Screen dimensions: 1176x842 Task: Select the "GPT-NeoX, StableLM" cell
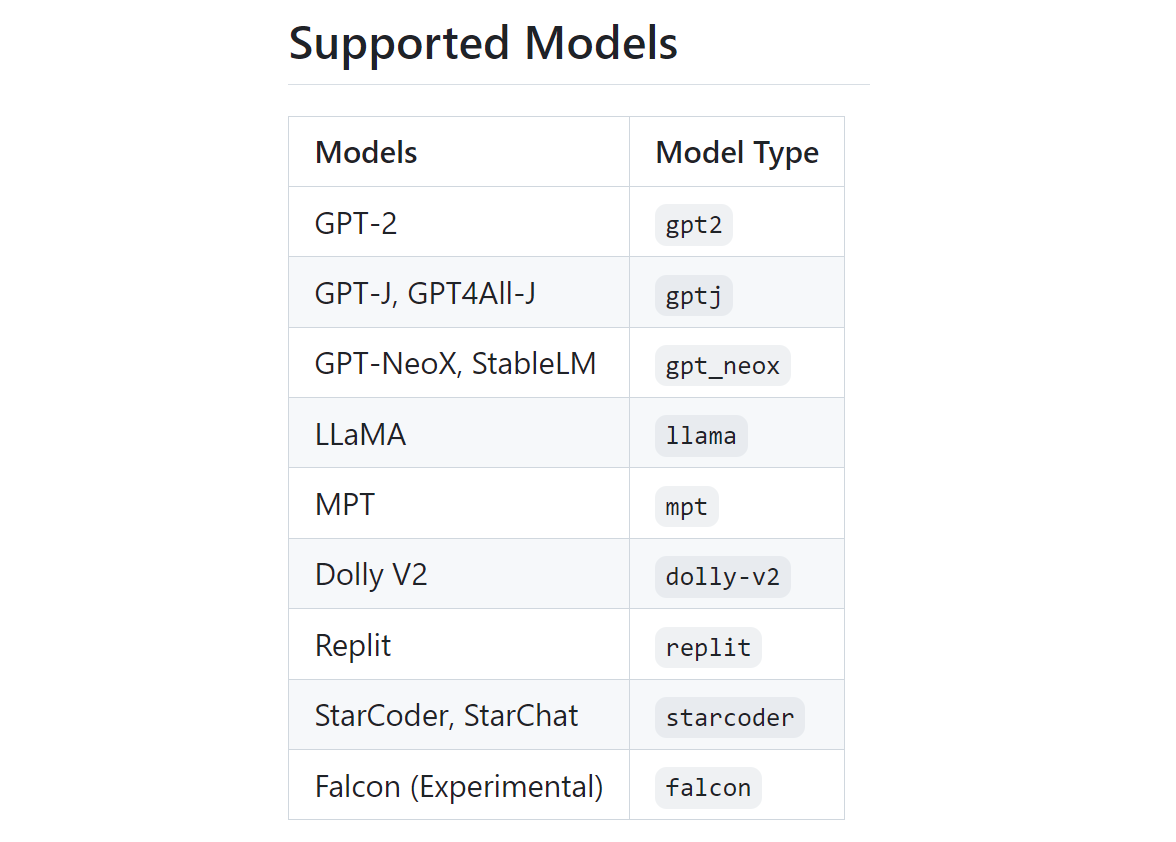pos(455,363)
